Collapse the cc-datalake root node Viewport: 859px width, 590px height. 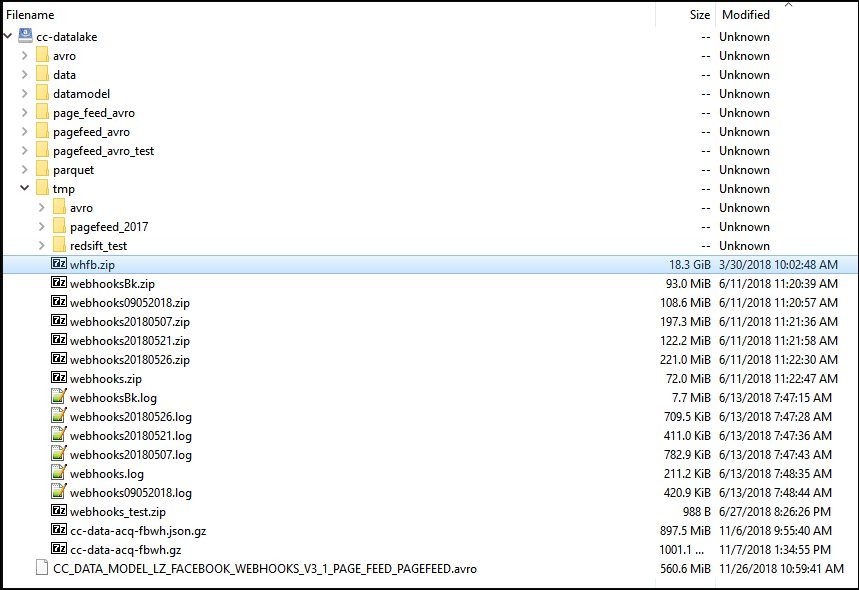click(8, 37)
